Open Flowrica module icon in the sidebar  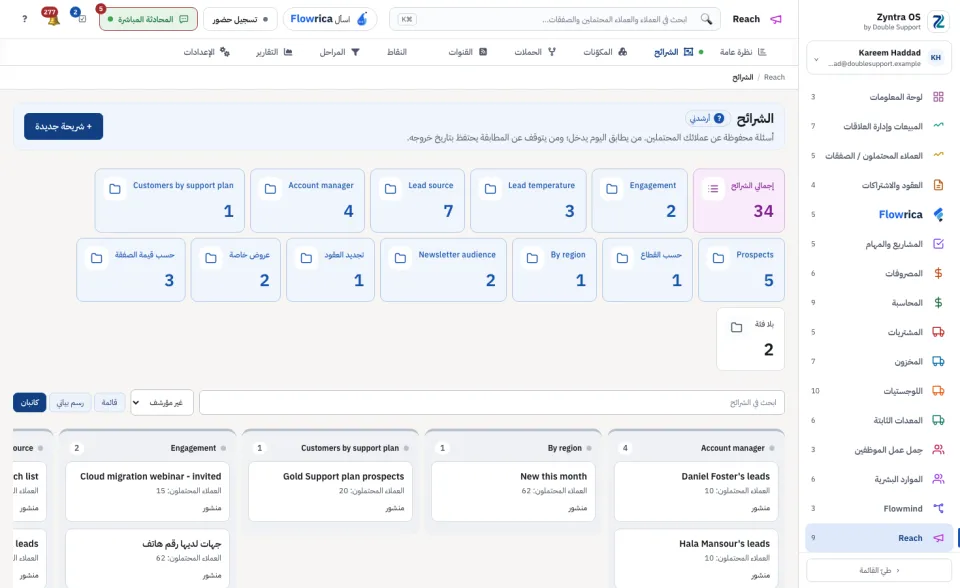(x=938, y=214)
